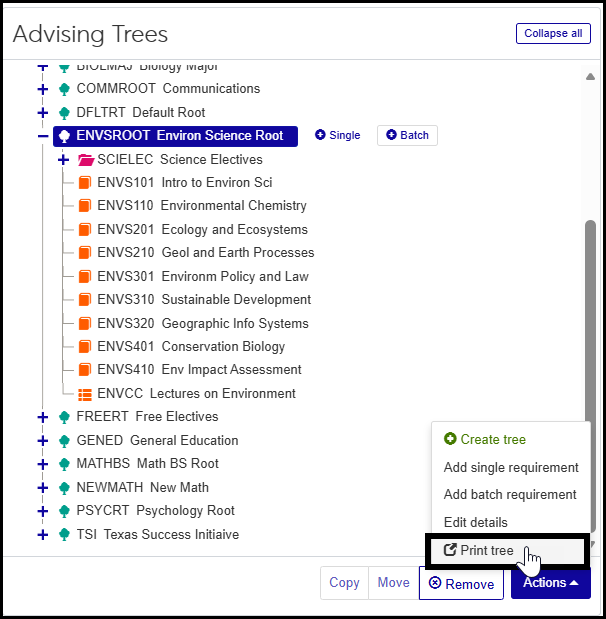606x619 pixels.
Task: Click the TSI Texas Success tree icon
Action: 64,535
